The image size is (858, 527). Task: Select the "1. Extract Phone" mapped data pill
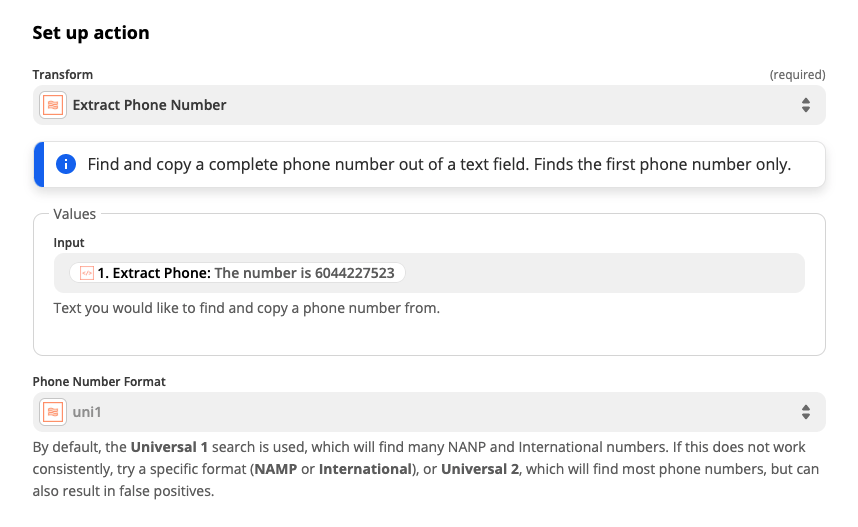237,273
